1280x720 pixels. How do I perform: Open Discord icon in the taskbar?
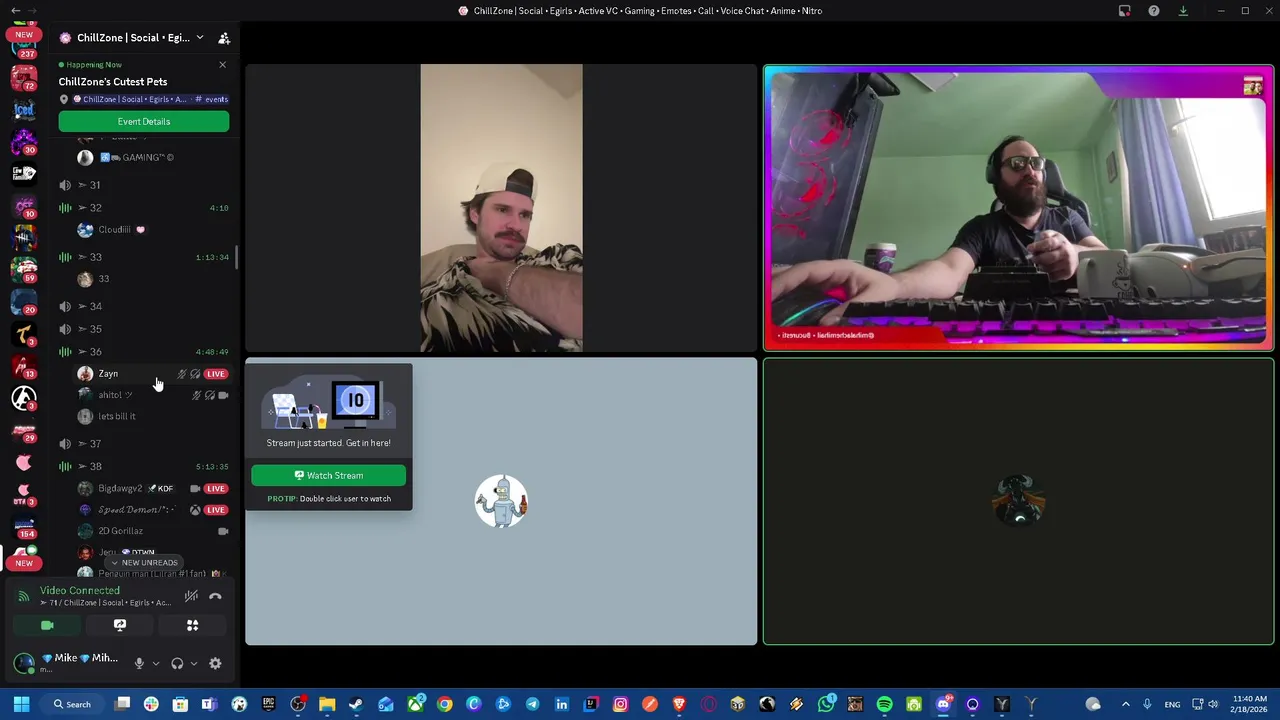tap(943, 704)
